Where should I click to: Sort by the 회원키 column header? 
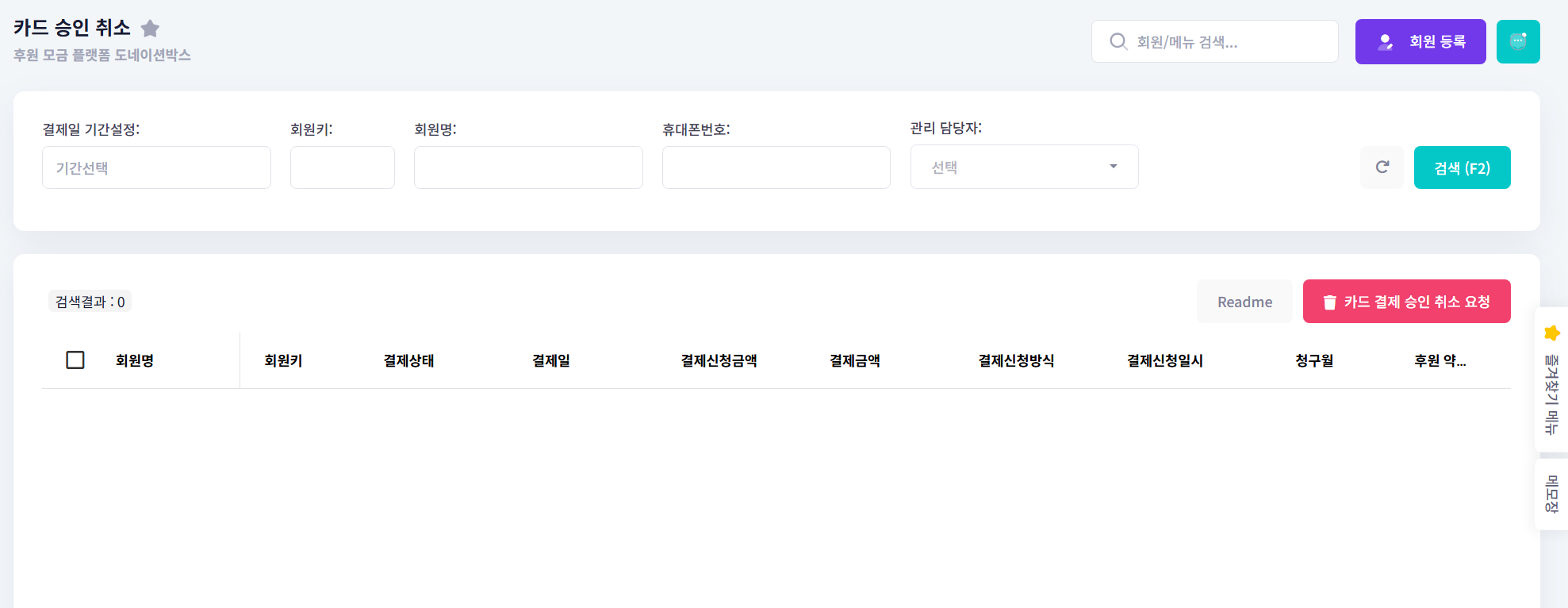click(x=283, y=360)
